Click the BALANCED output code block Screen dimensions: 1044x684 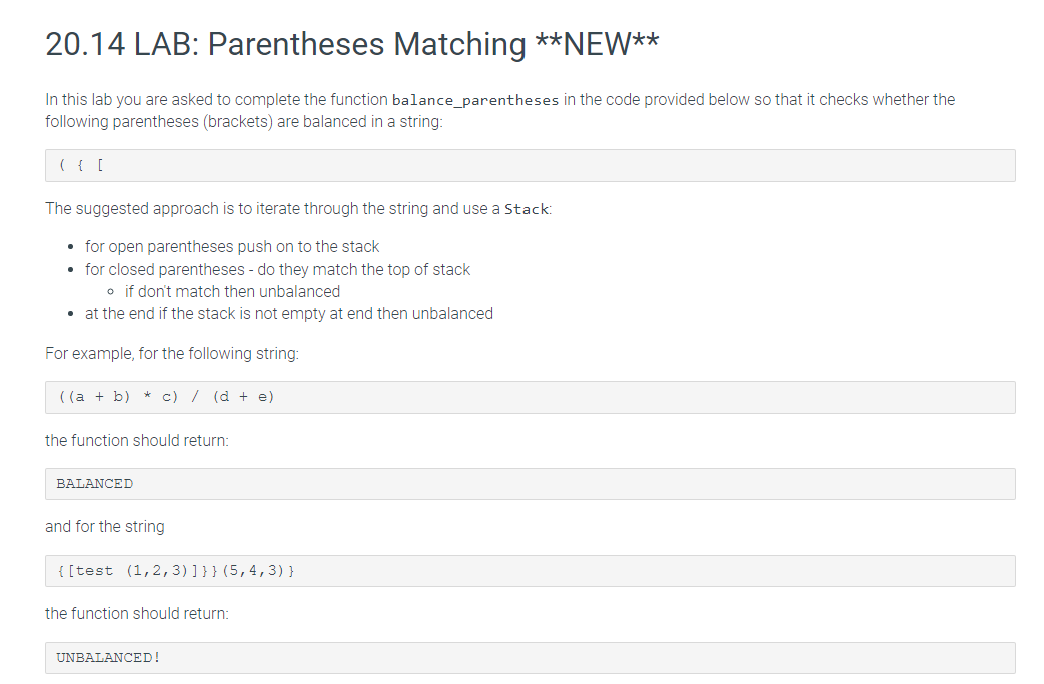pyautogui.click(x=530, y=484)
